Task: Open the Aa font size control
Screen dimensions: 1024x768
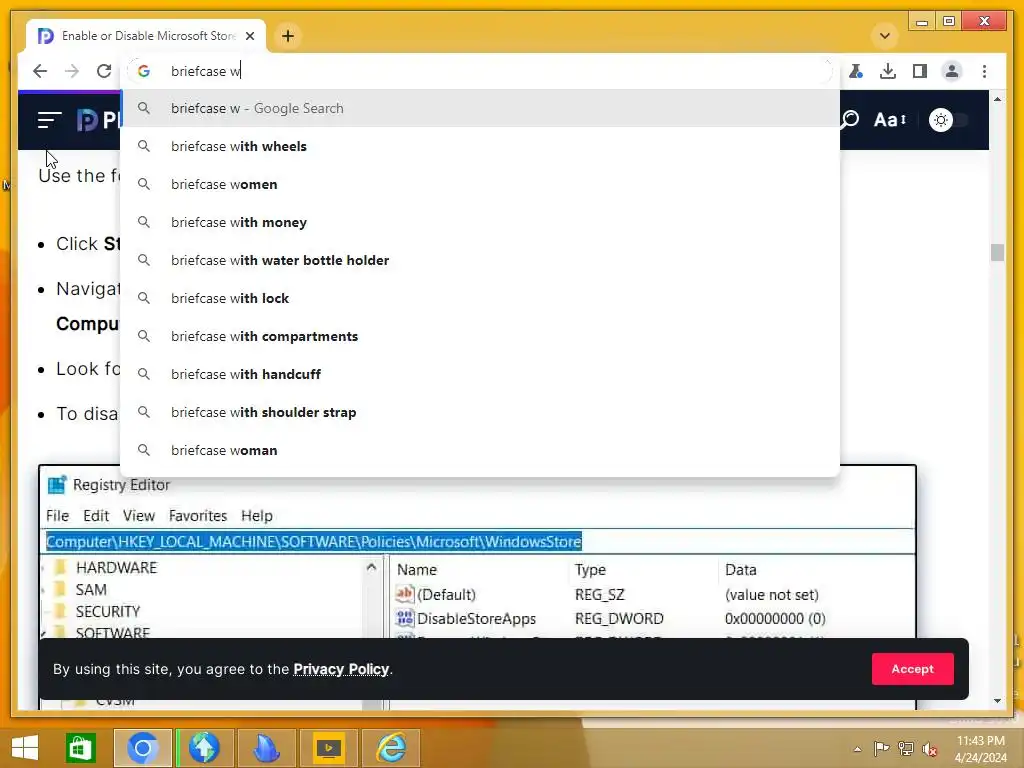Action: point(889,120)
